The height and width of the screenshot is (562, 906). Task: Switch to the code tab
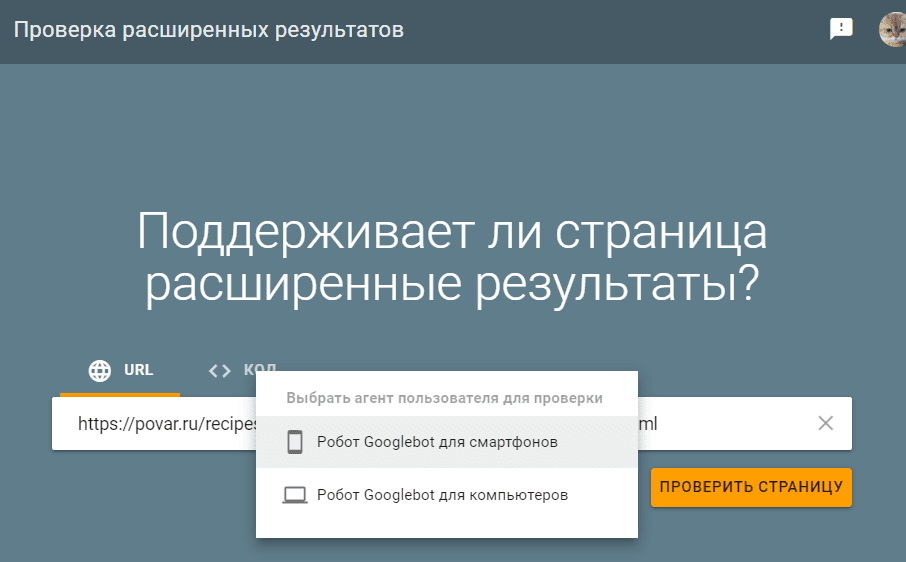(243, 370)
